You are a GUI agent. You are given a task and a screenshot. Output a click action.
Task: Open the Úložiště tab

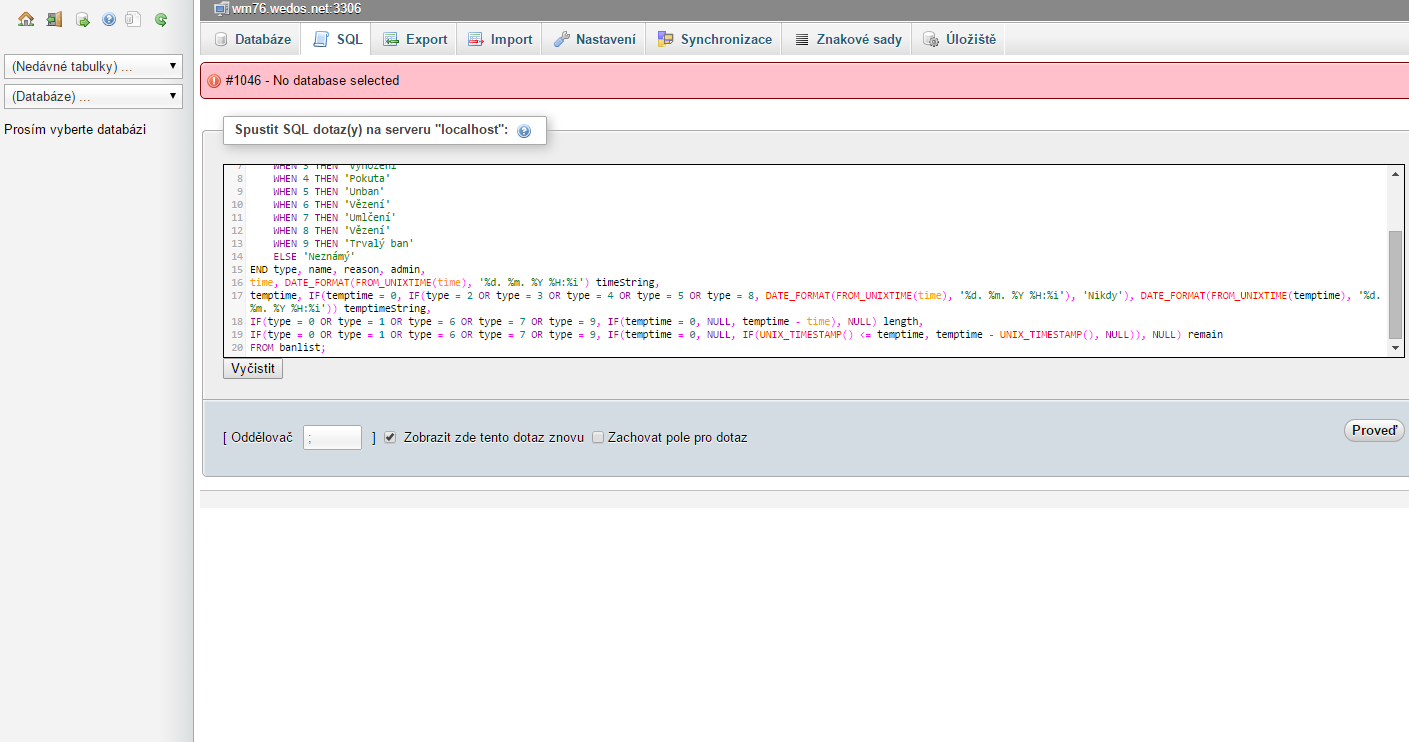[x=958, y=39]
